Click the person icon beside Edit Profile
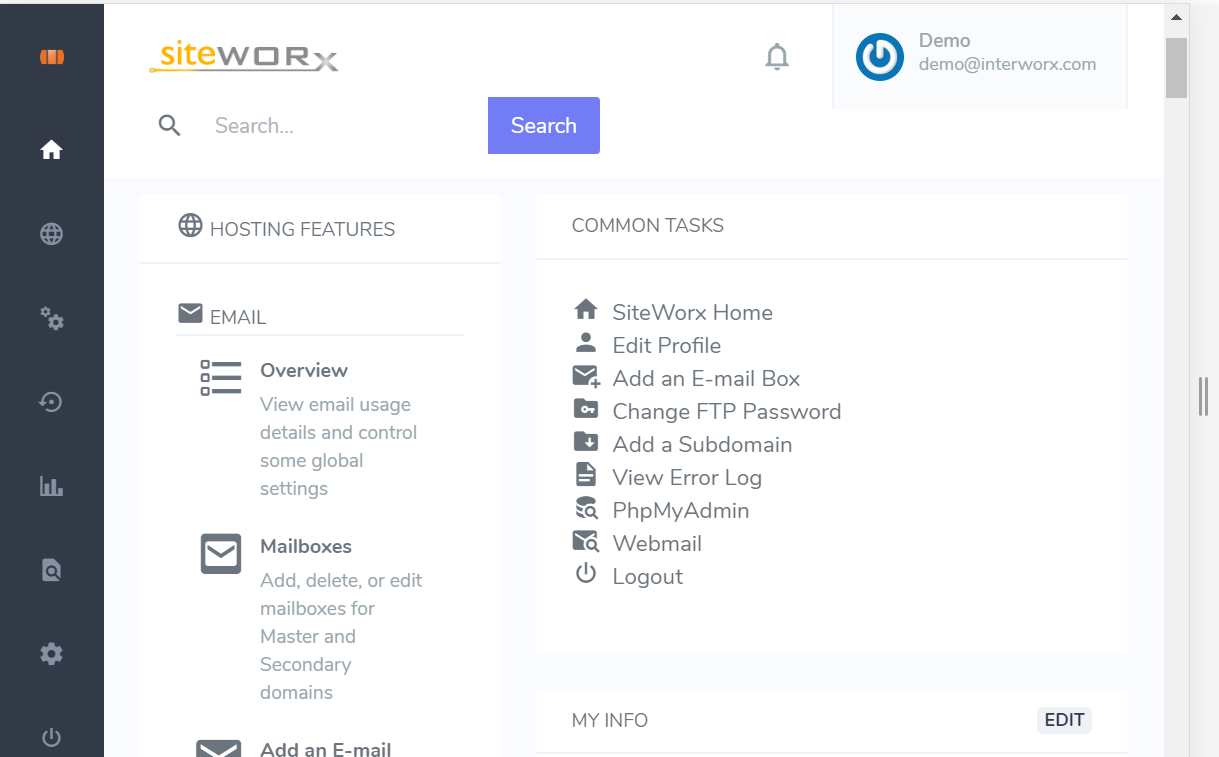The height and width of the screenshot is (757, 1219). [586, 343]
